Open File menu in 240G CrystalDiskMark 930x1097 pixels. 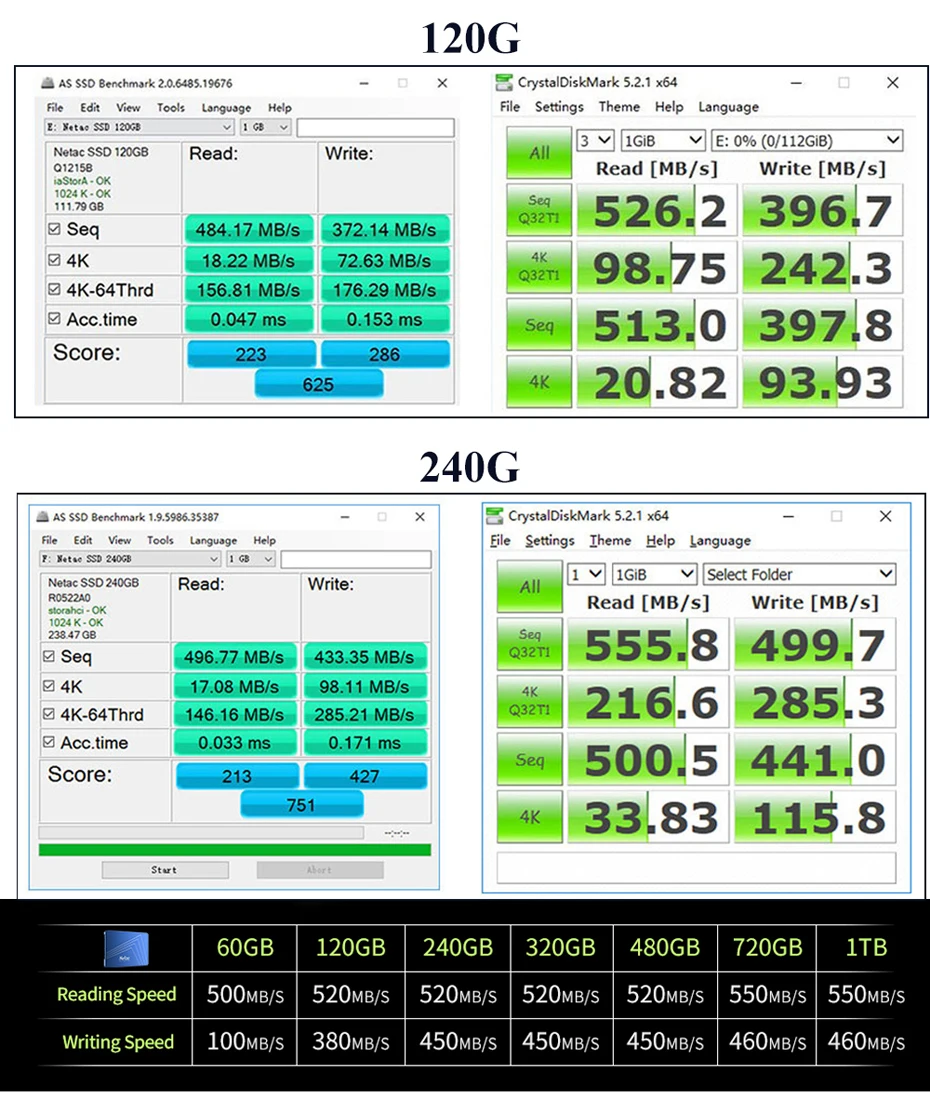[x=500, y=540]
